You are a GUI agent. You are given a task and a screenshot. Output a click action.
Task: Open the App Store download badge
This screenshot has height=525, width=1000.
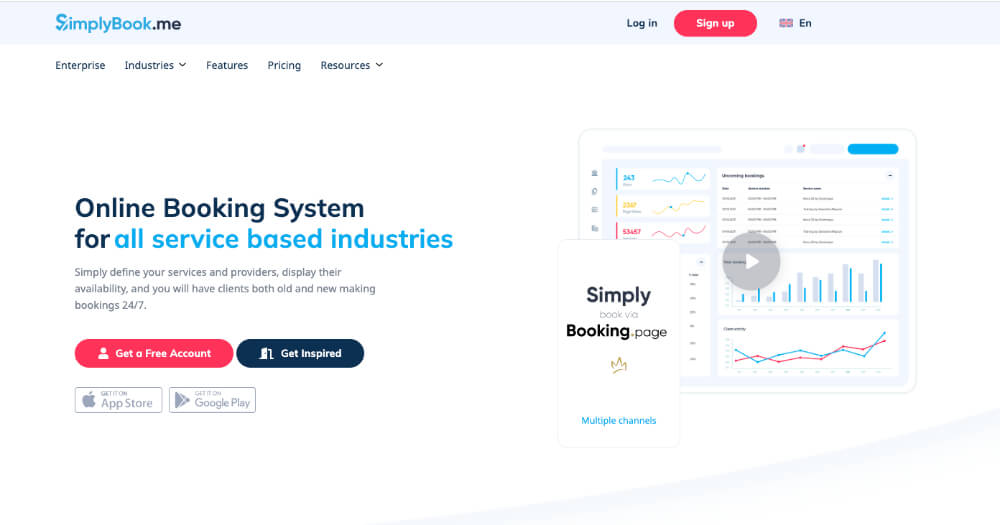pos(118,400)
